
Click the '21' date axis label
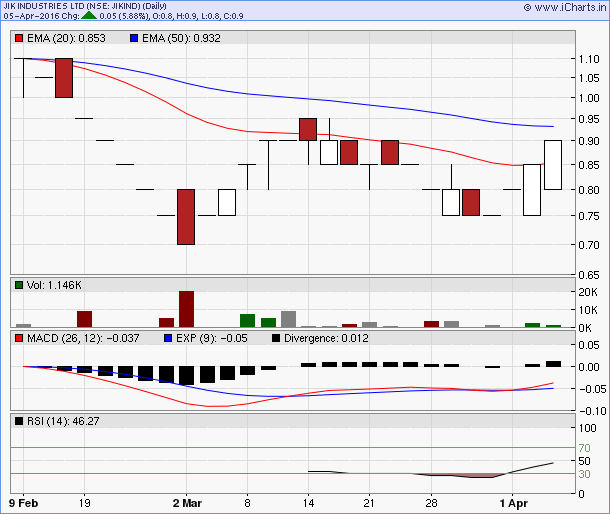[x=369, y=503]
